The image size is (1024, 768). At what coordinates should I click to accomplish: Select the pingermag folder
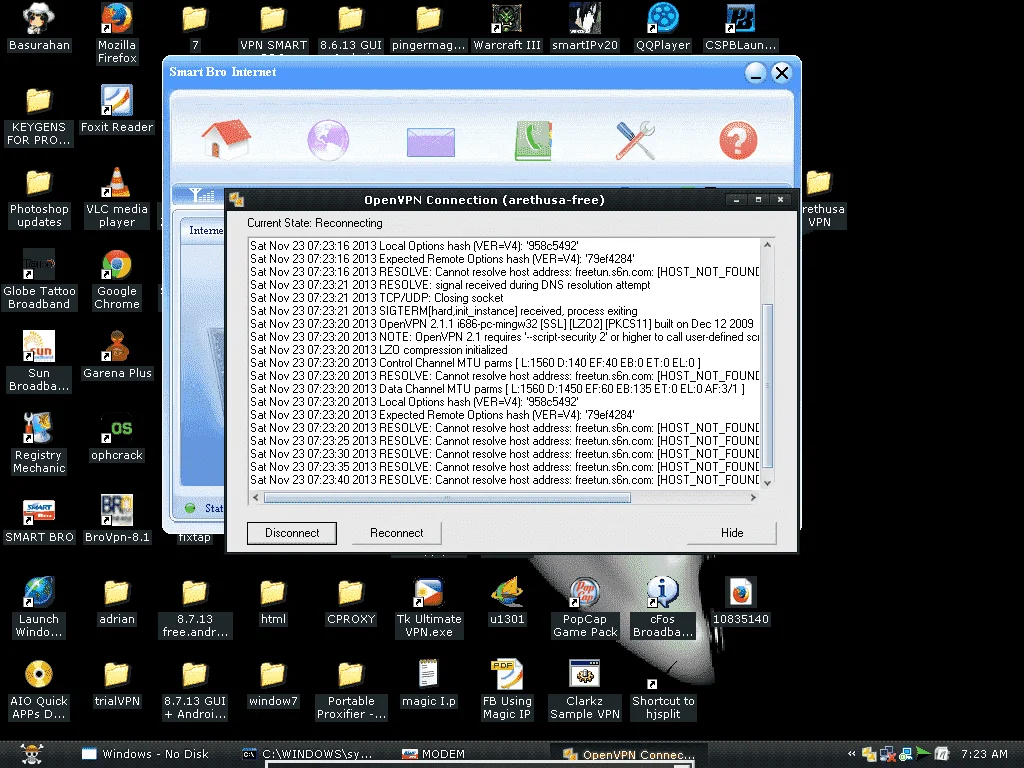point(429,27)
